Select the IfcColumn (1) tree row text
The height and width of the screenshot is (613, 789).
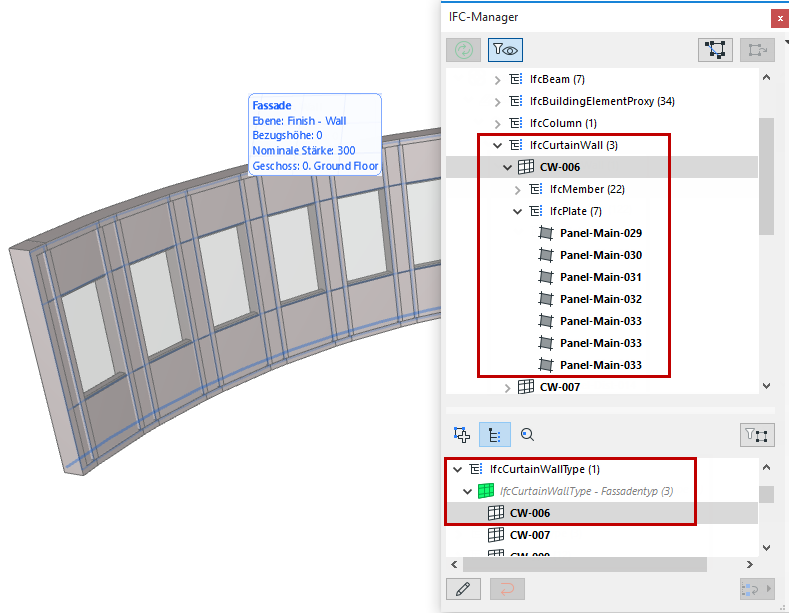pyautogui.click(x=563, y=123)
